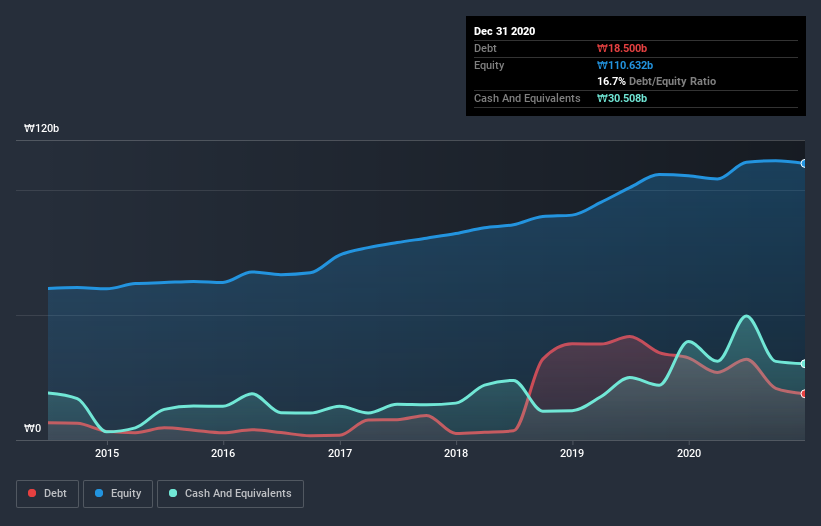Click the ₩0 y-axis label

coord(32,428)
